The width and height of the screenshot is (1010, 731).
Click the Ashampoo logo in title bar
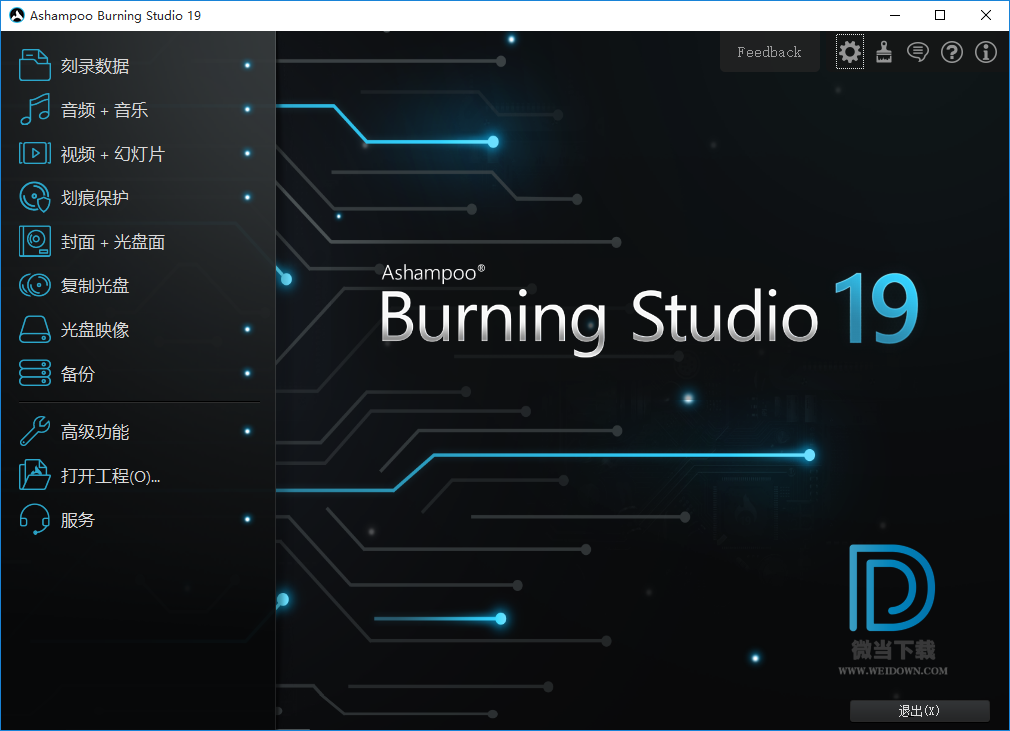point(17,15)
